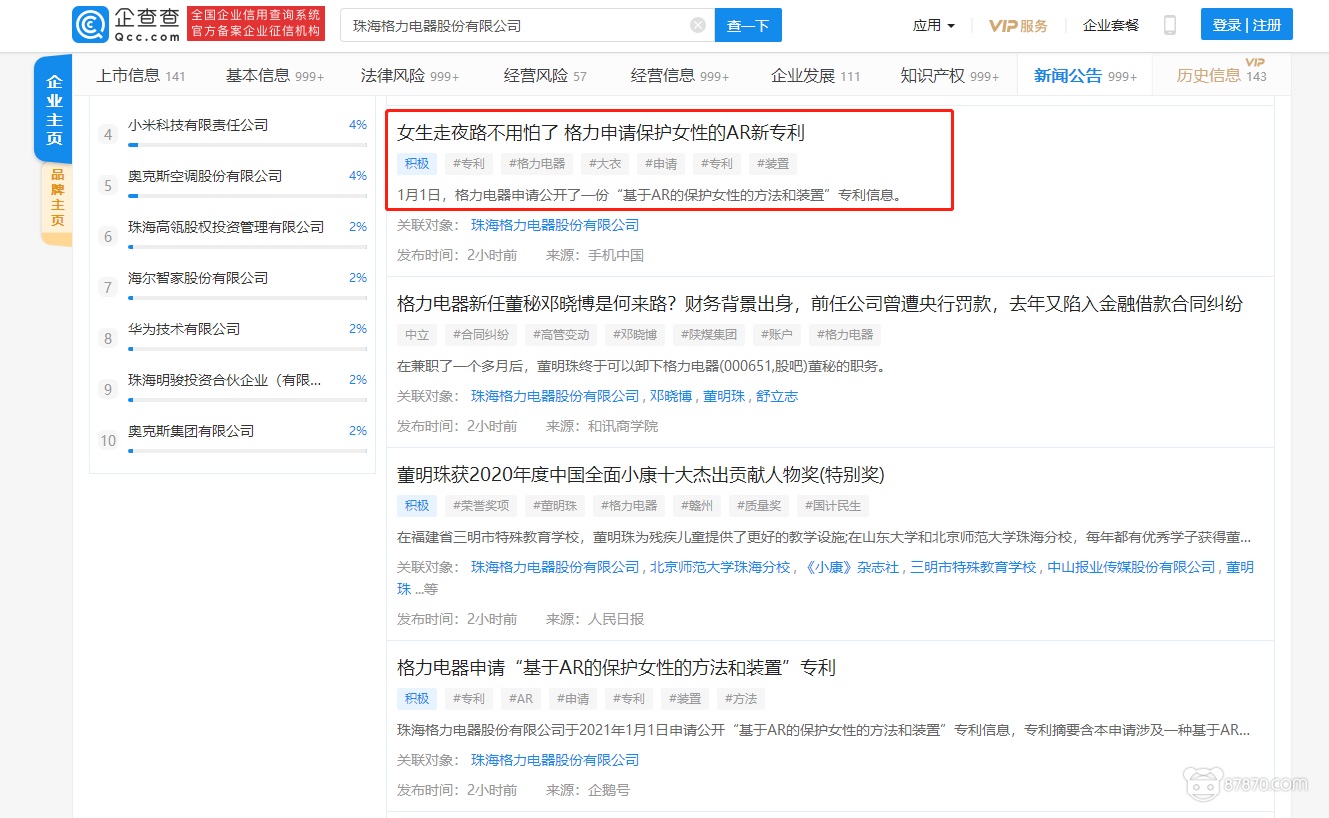Image resolution: width=1329 pixels, height=818 pixels.
Task: Open related person 舒立志 link
Action: tap(777, 396)
